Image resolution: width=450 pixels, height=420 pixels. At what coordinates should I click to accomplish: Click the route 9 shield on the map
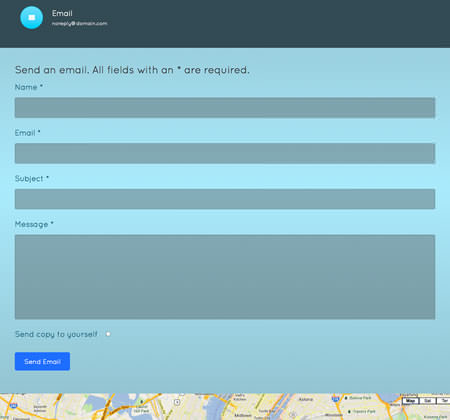(x=177, y=402)
